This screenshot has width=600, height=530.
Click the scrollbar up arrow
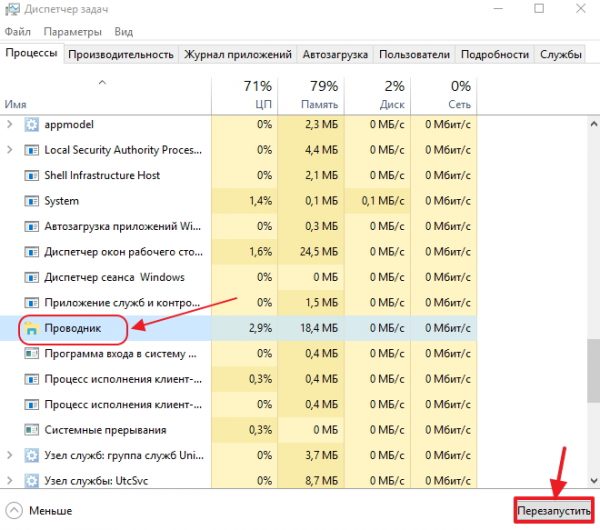coord(594,124)
